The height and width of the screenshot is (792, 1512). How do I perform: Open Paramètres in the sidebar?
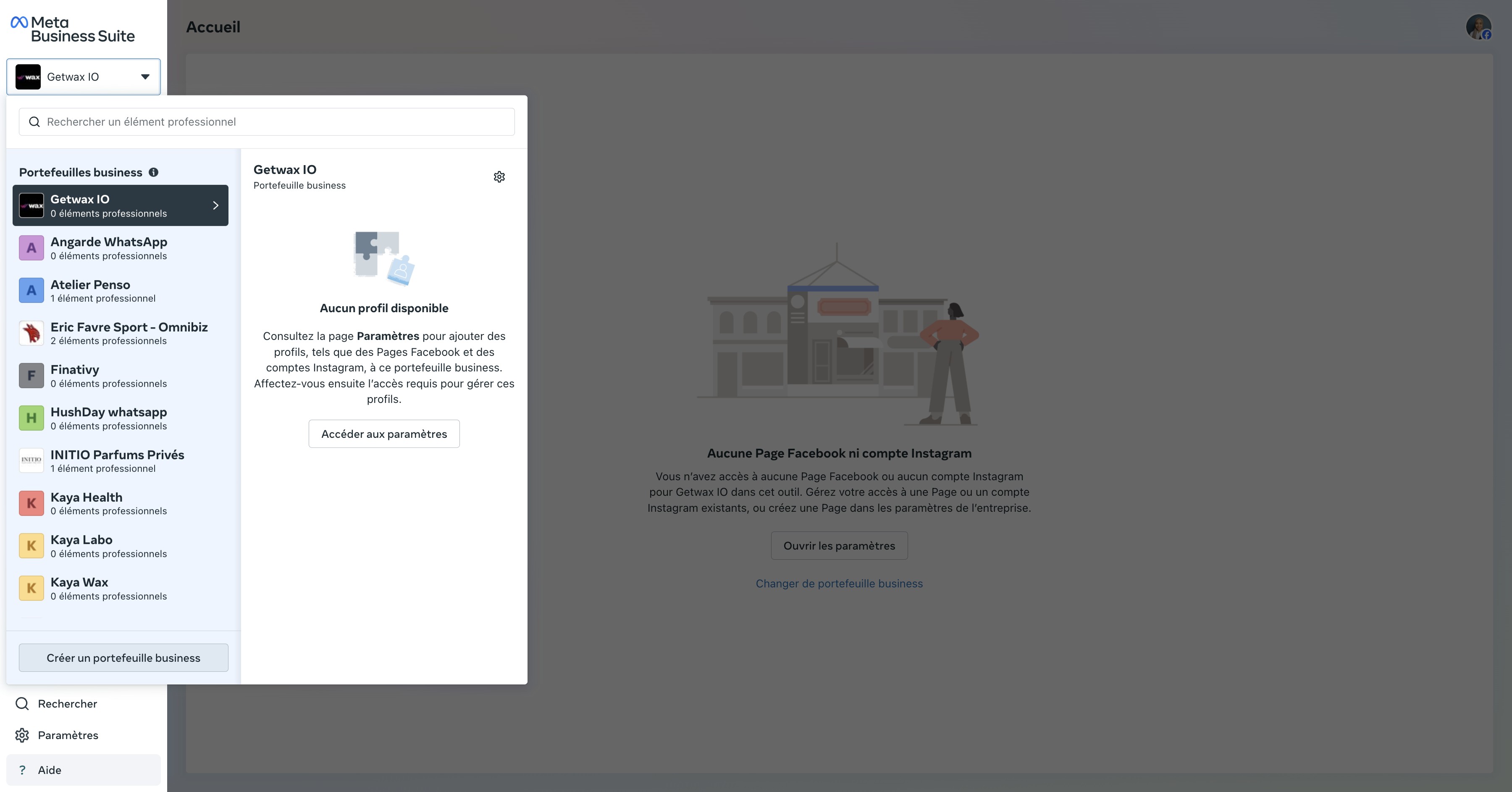(83, 735)
